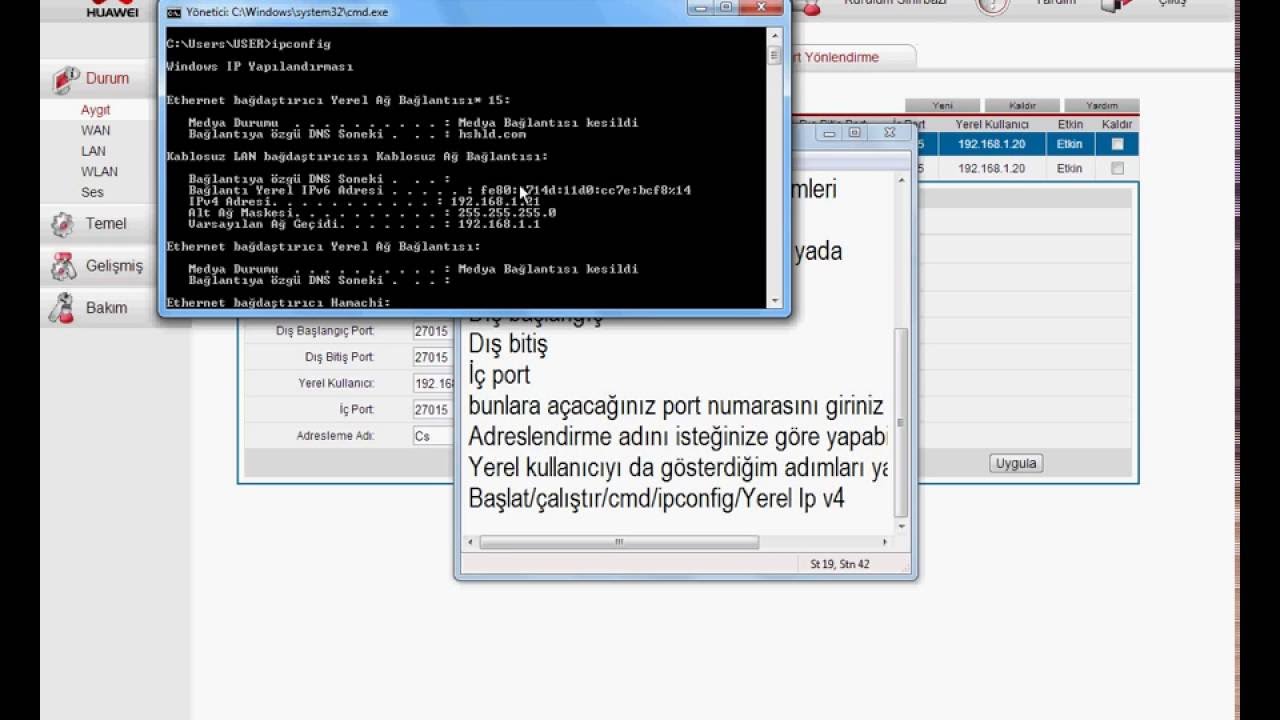Click the Yardım help icon in header

(x=992, y=5)
